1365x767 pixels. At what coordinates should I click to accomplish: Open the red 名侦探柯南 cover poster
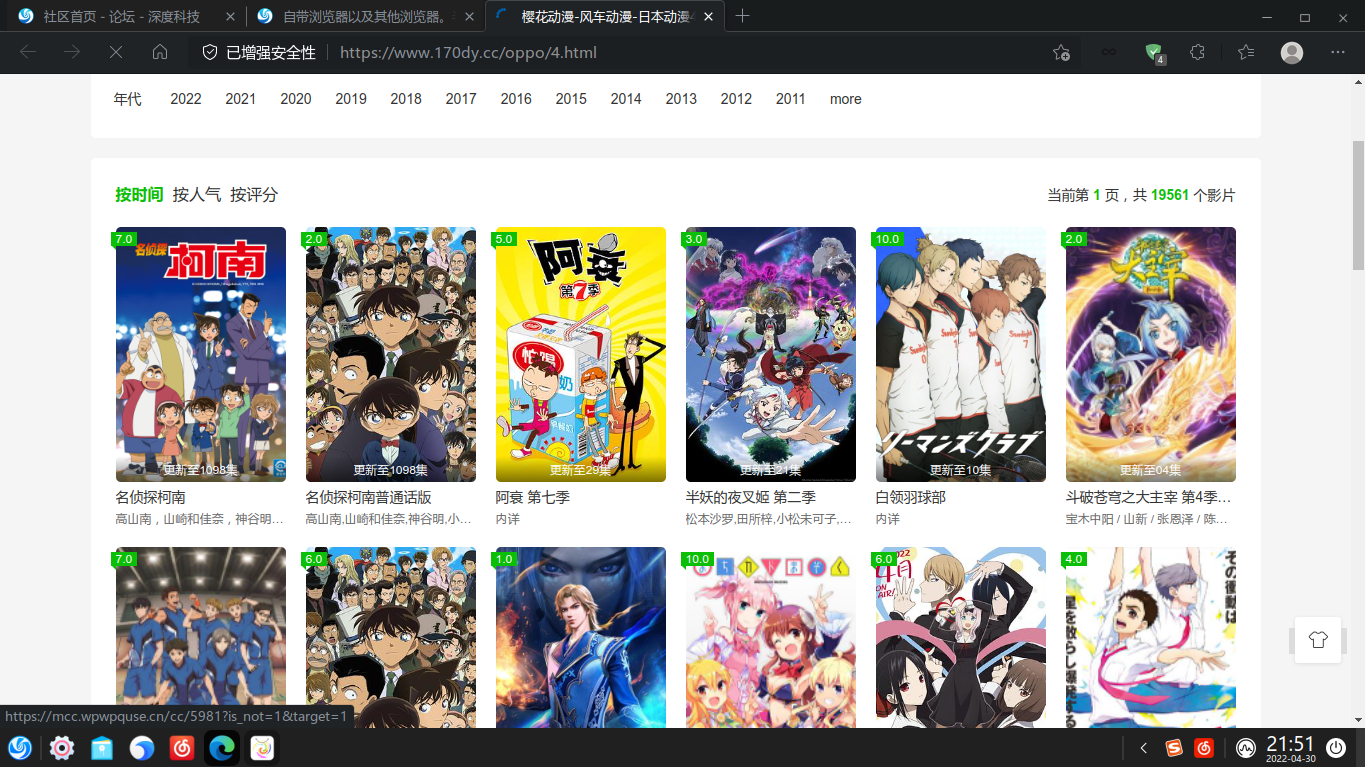[x=201, y=354]
